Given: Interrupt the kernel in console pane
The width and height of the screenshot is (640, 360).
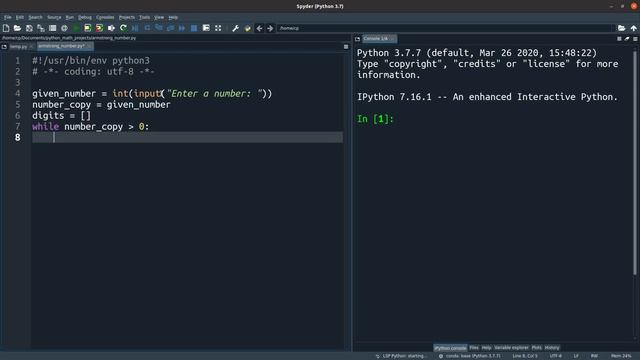Looking at the screenshot, I should tap(619, 39).
